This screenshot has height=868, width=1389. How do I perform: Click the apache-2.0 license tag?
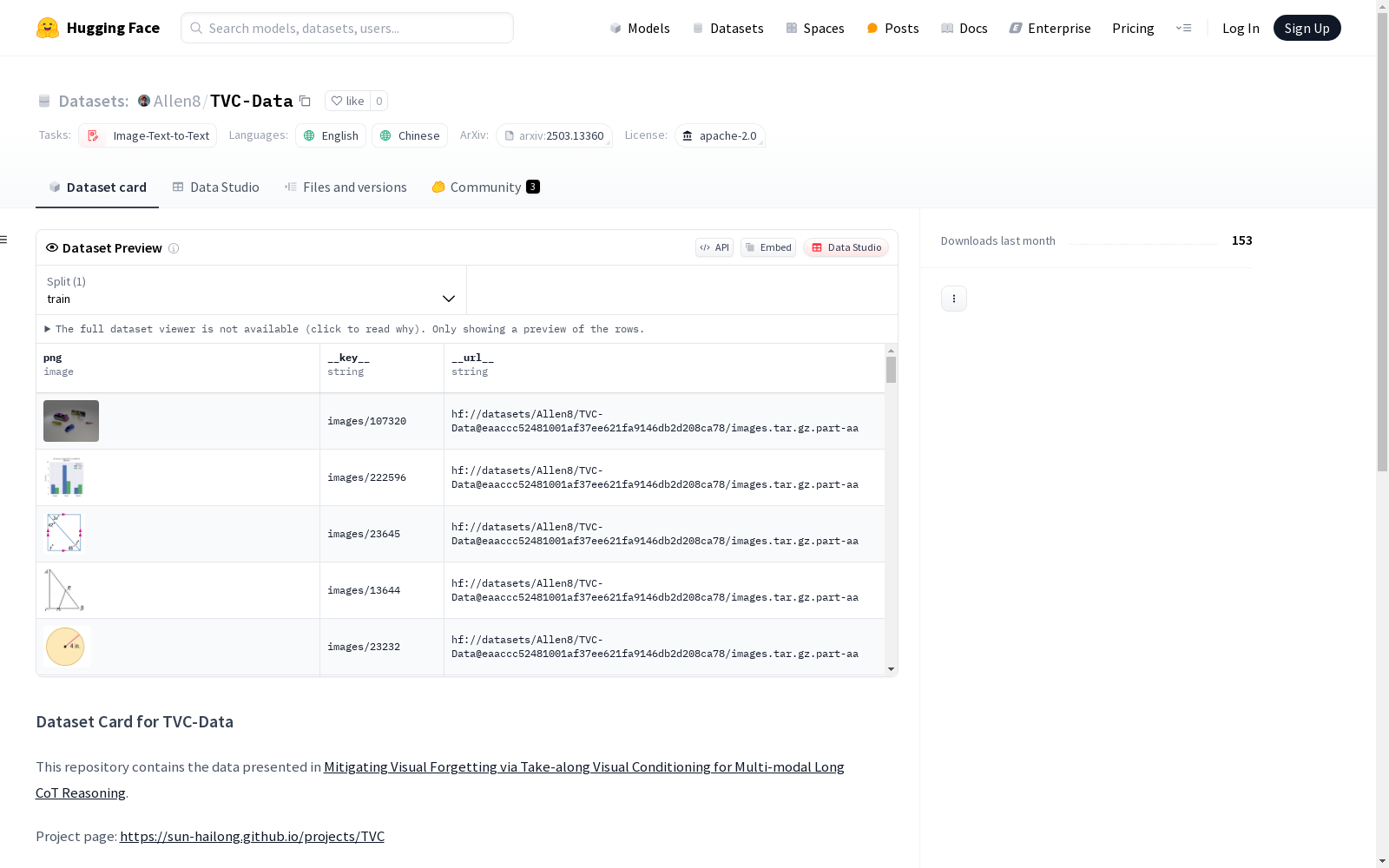[x=720, y=135]
